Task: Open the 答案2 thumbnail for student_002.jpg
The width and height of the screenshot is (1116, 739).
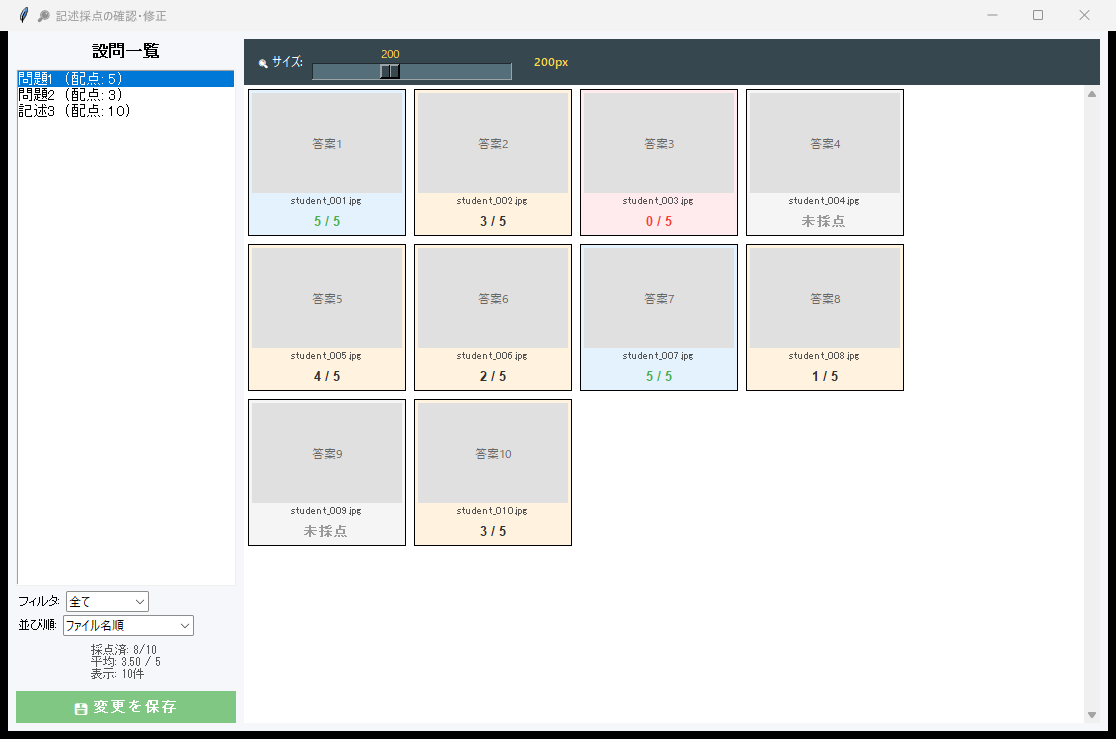Action: [x=493, y=143]
